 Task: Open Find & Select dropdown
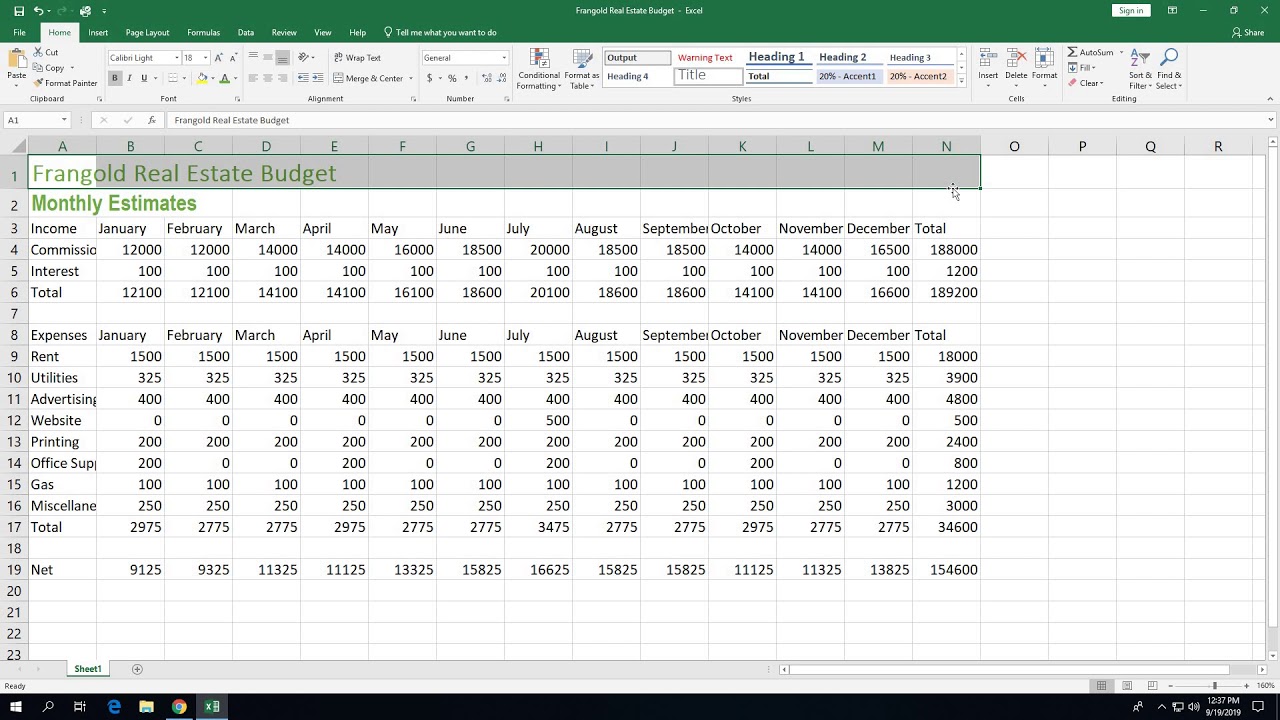1169,69
